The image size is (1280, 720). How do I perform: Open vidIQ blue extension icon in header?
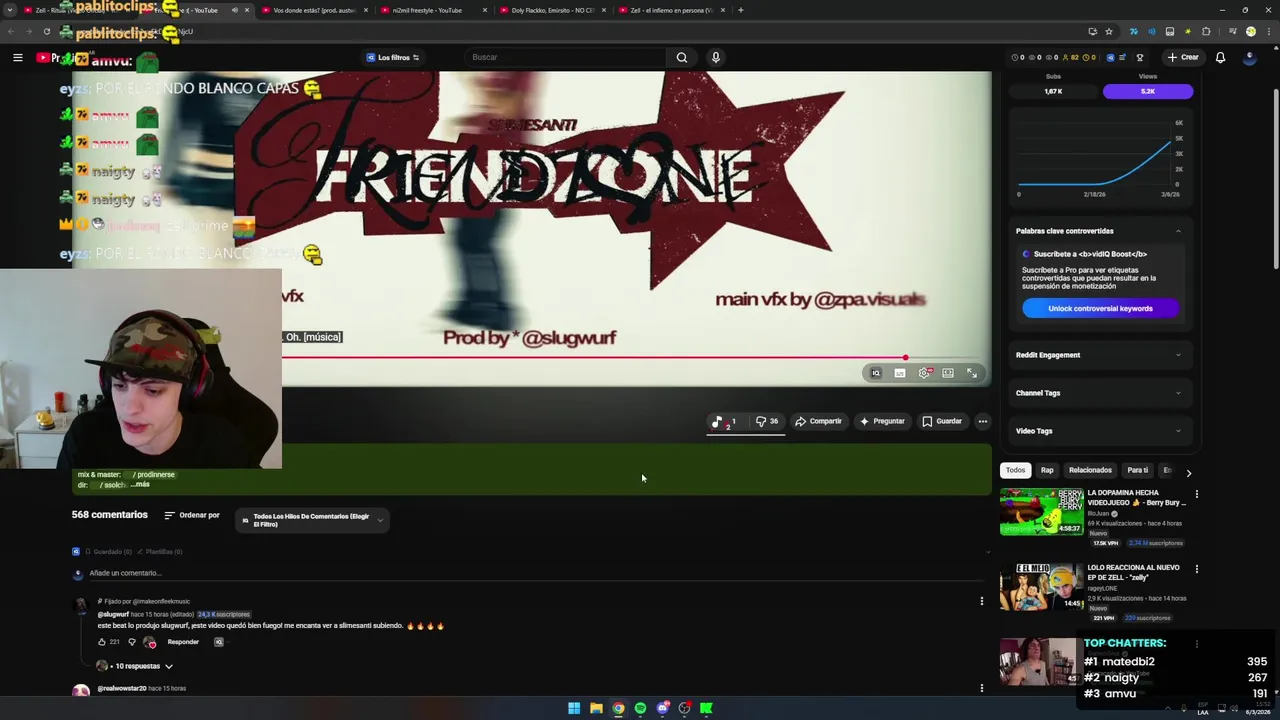(1110, 57)
